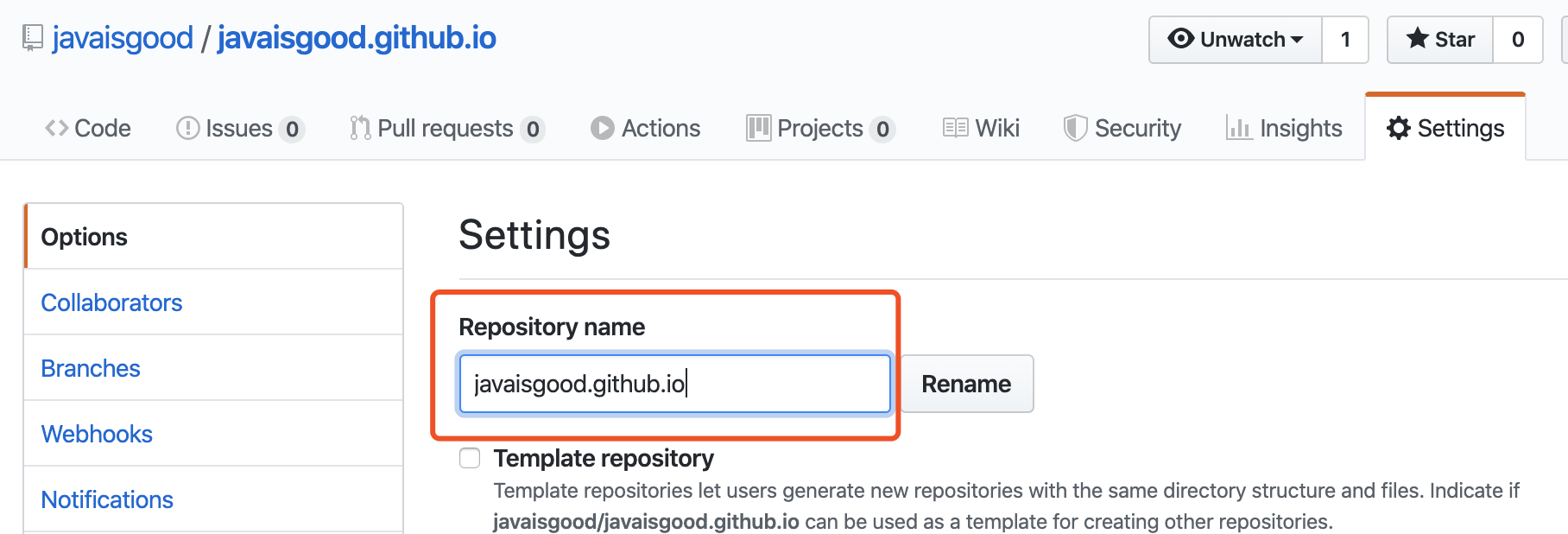Open the Unwatch dropdown
1568x534 pixels.
tap(1235, 40)
